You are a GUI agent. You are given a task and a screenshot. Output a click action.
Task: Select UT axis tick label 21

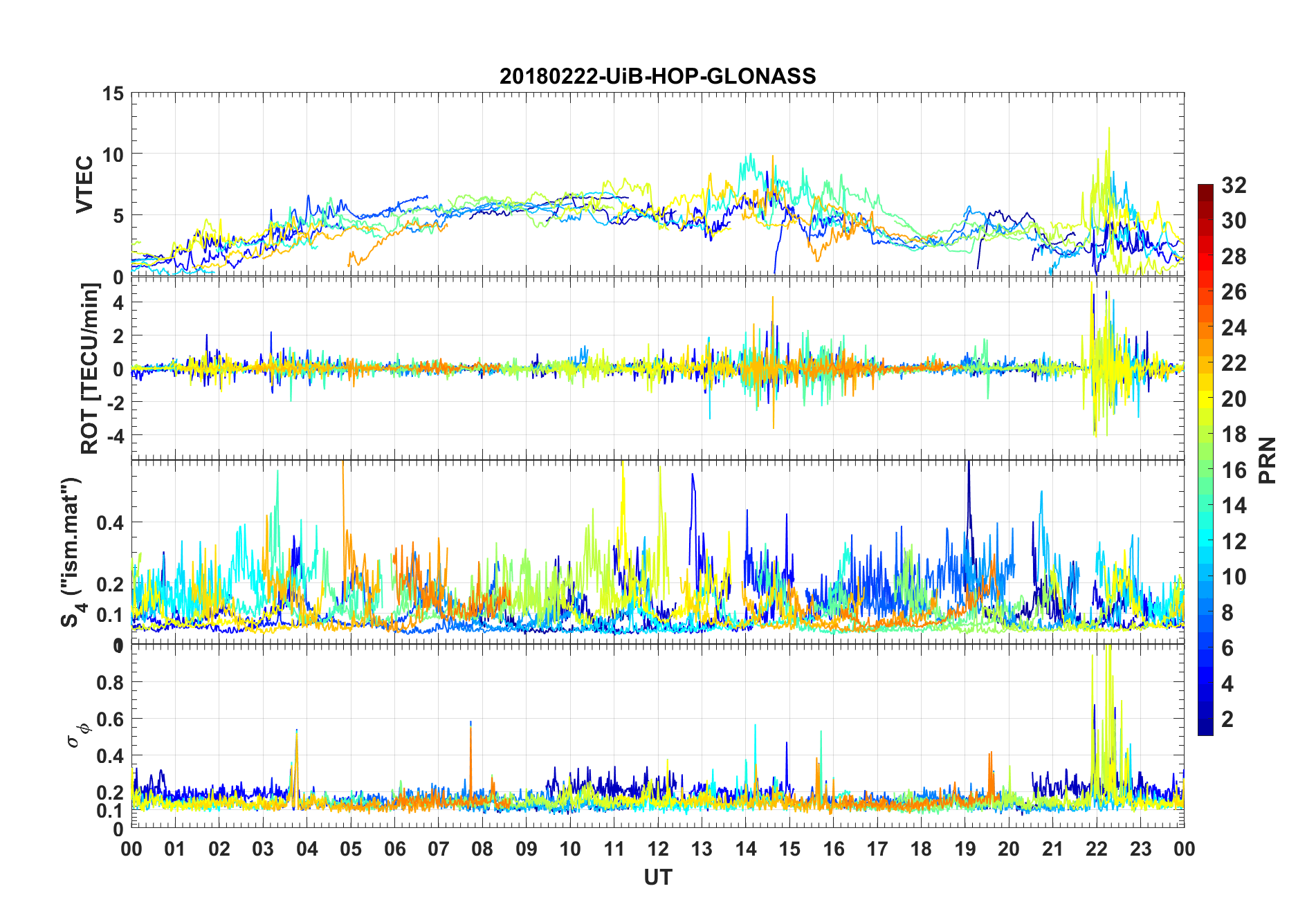tap(1053, 849)
